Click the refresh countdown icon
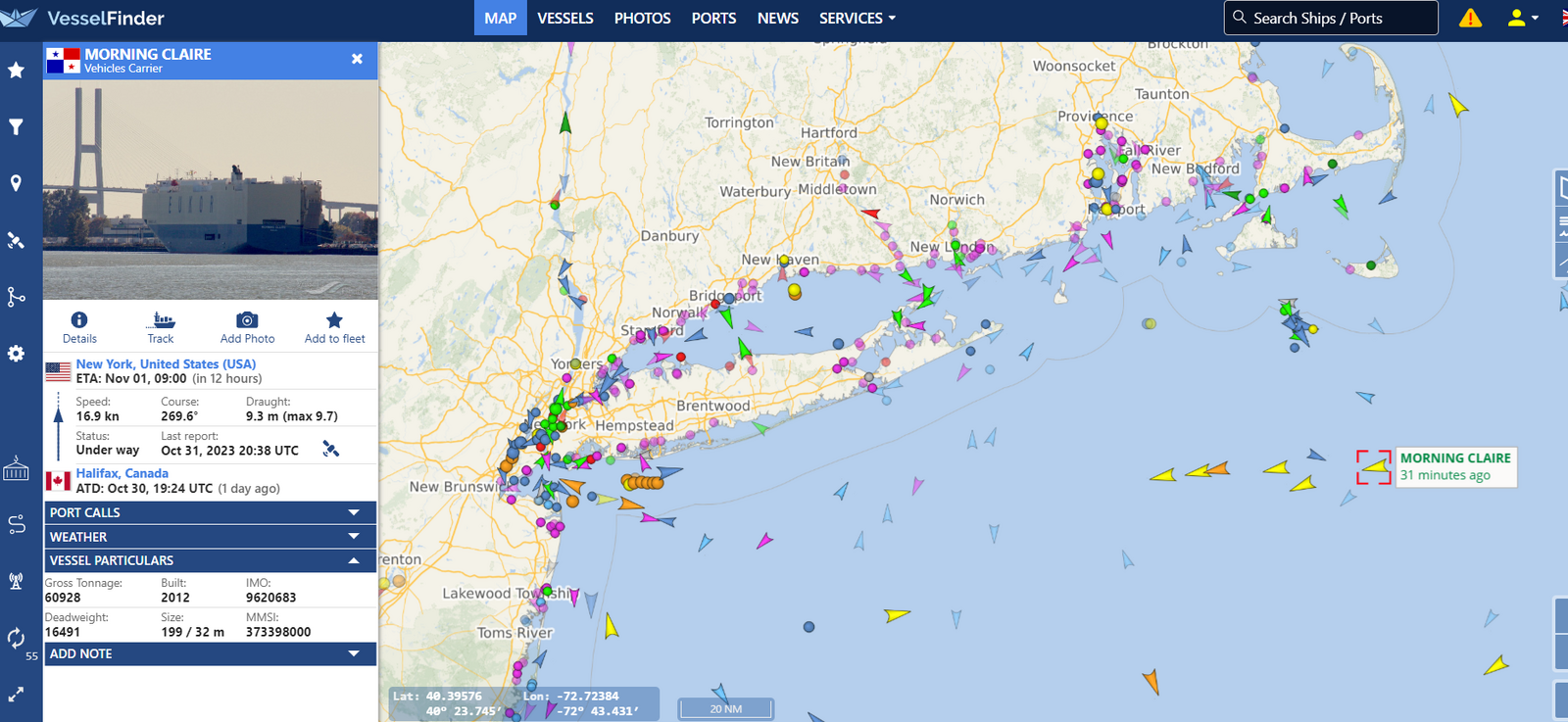This screenshot has width=1568, height=722. (16, 639)
